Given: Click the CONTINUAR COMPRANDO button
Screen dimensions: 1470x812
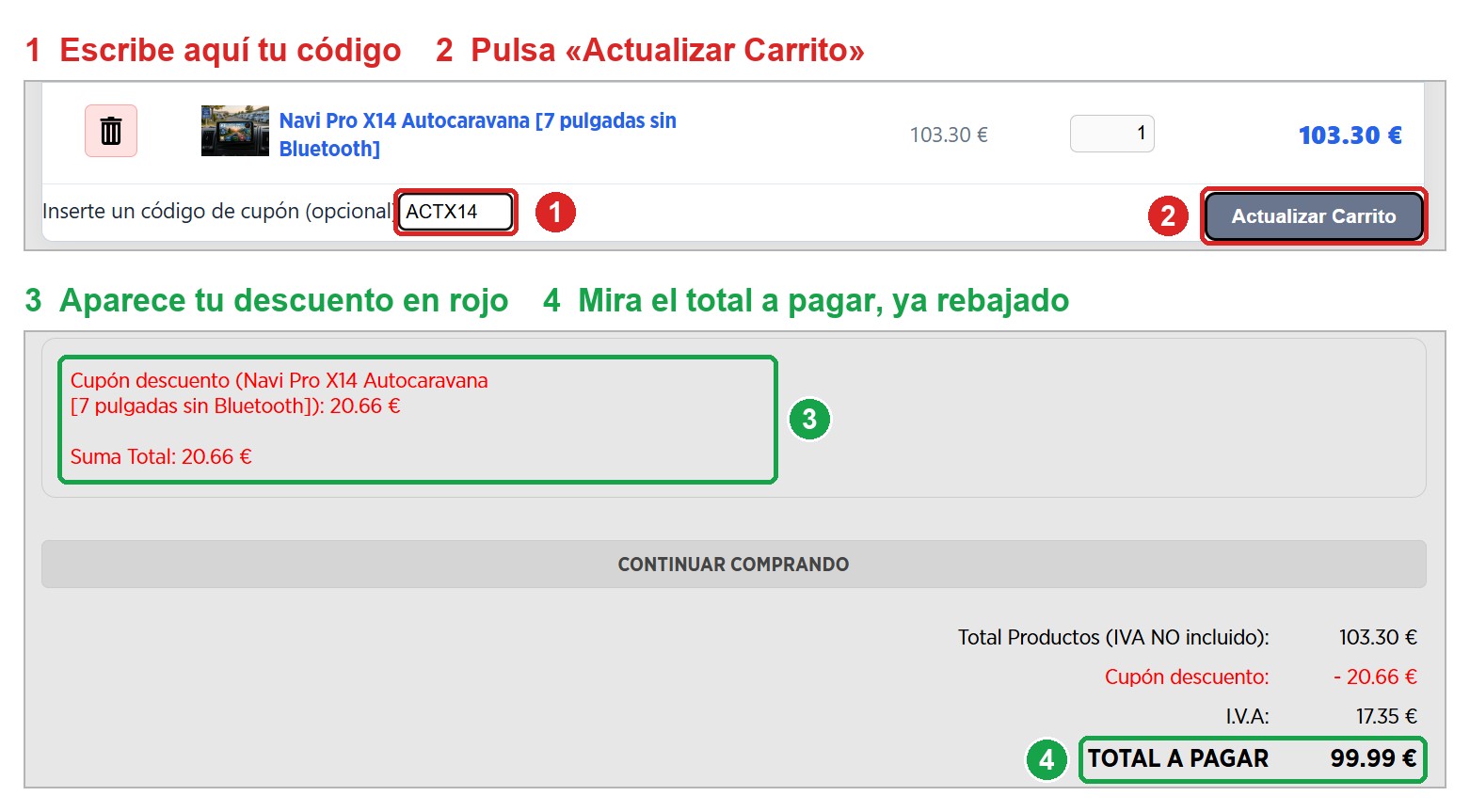Looking at the screenshot, I should coord(734,565).
